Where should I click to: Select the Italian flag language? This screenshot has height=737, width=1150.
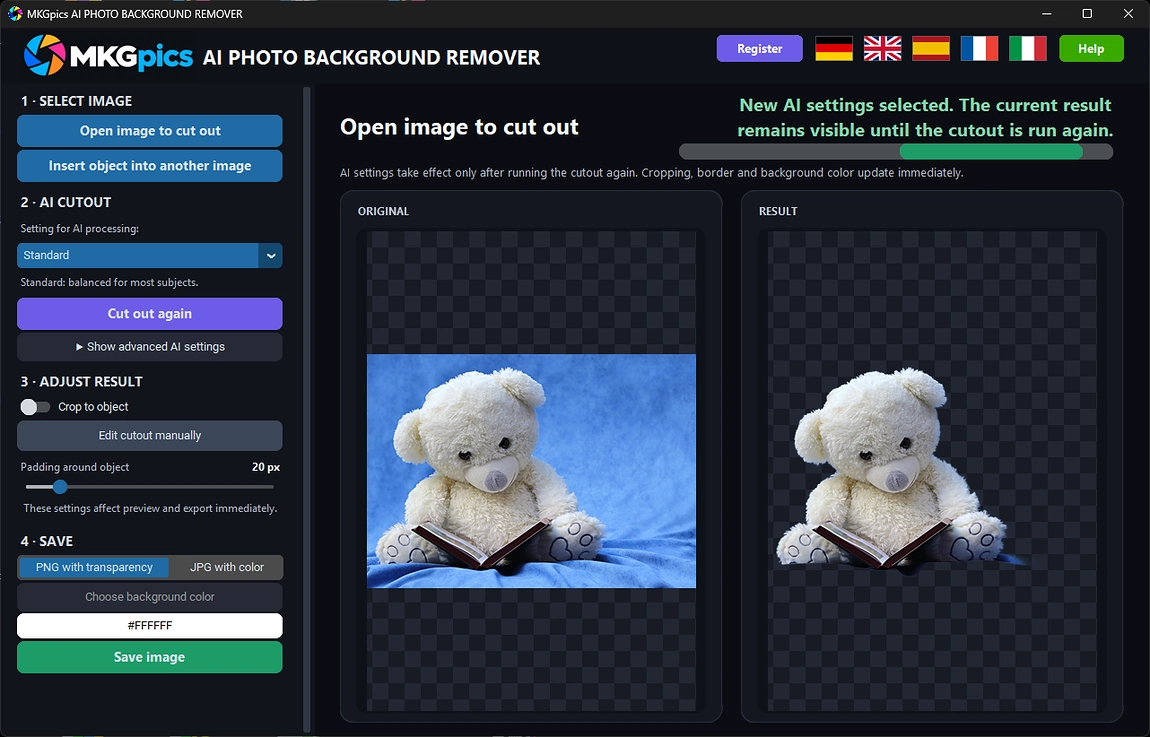point(1028,48)
